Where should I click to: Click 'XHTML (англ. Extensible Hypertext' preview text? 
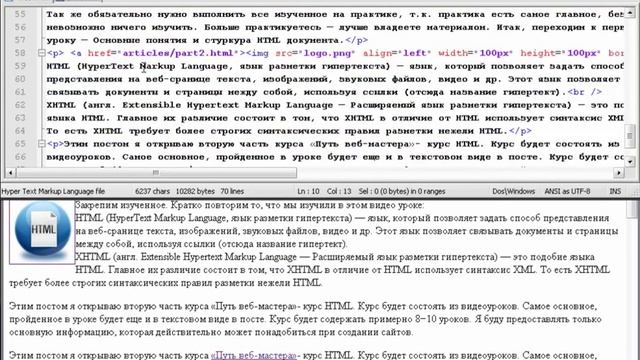click(149, 257)
